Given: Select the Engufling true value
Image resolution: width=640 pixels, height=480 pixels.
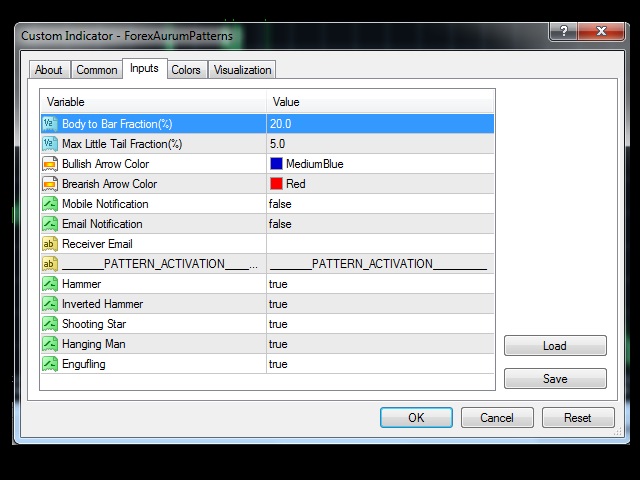Looking at the screenshot, I should (x=380, y=364).
